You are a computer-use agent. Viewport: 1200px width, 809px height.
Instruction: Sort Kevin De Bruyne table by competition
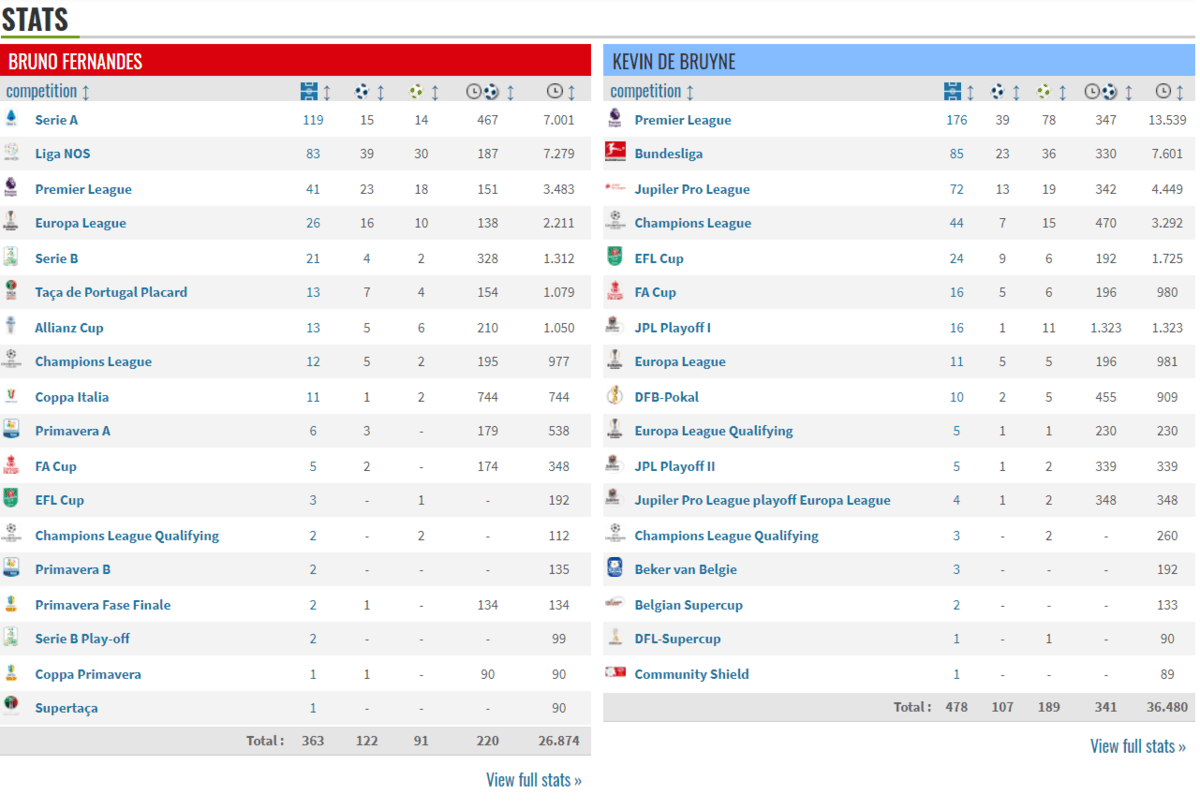click(650, 91)
